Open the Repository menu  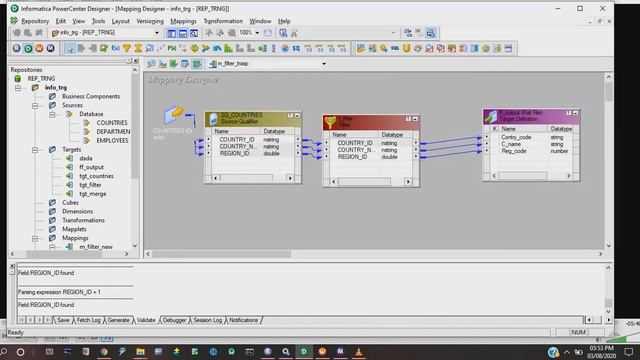pyautogui.click(x=35, y=21)
